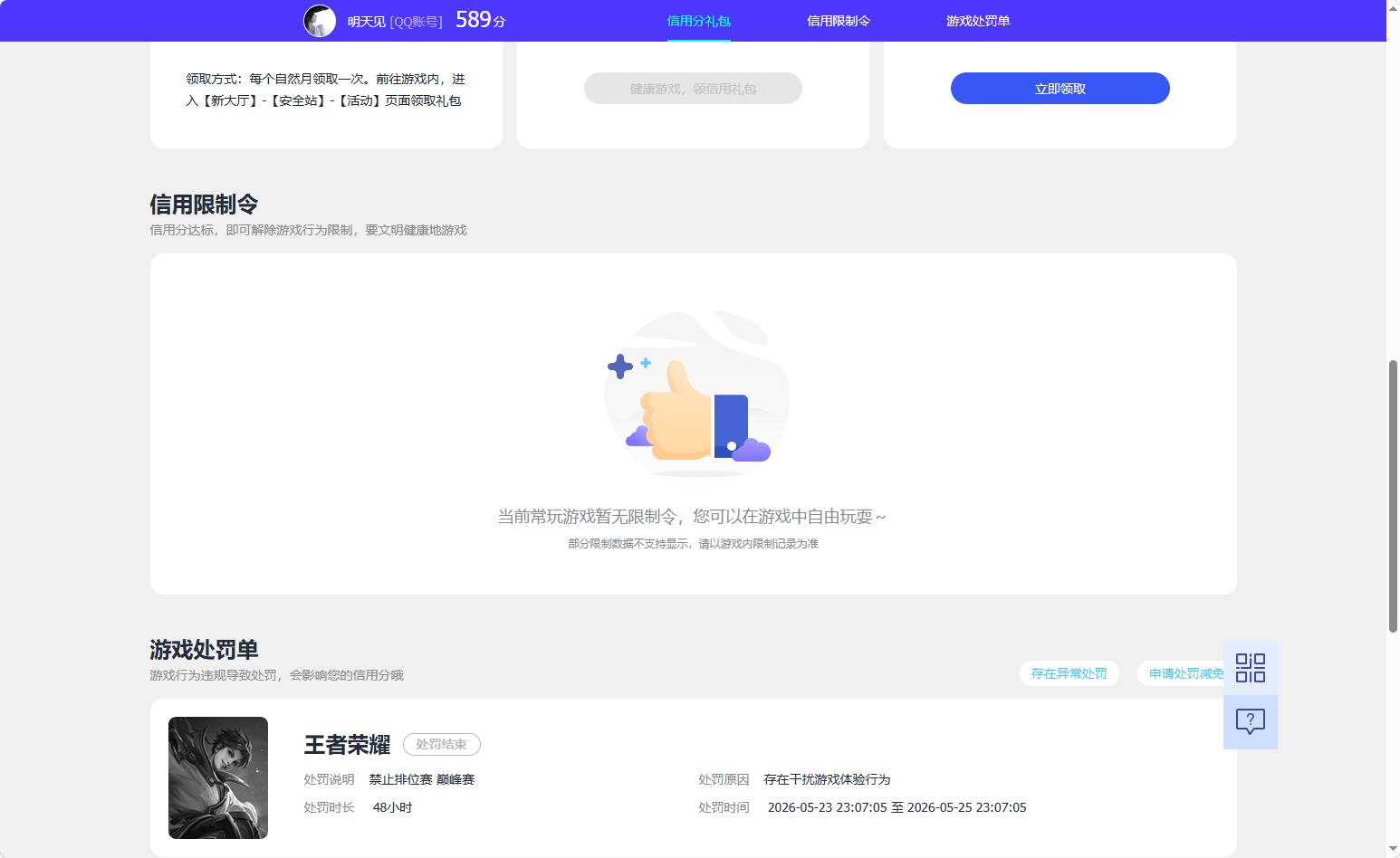Image resolution: width=1400 pixels, height=858 pixels.
Task: Open the help feedback chat icon
Action: 1251,722
